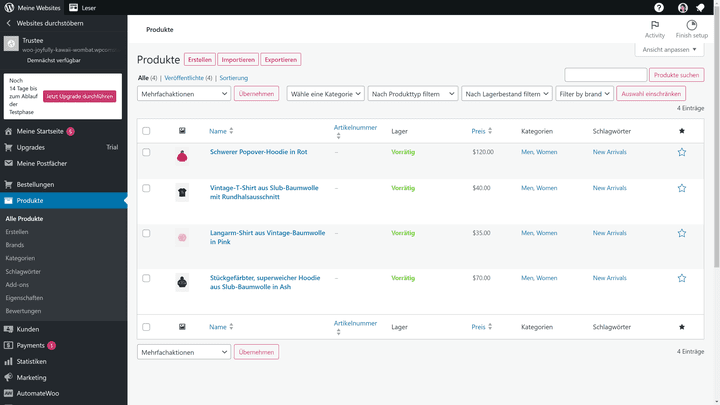Open the Leser reader icon
Viewport: 720px width, 405px height.
click(73, 7)
